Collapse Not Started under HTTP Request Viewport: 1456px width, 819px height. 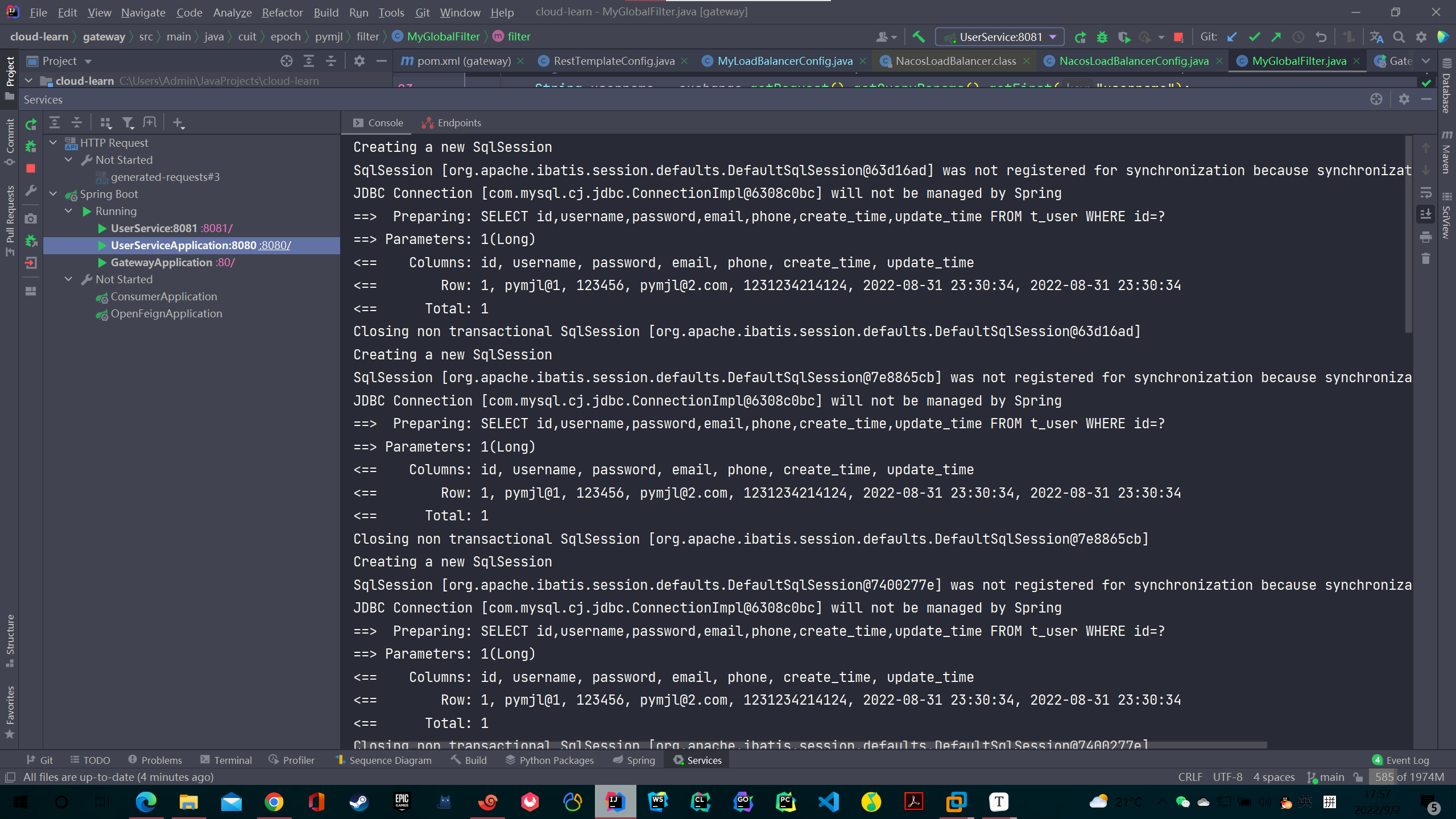pyautogui.click(x=69, y=160)
